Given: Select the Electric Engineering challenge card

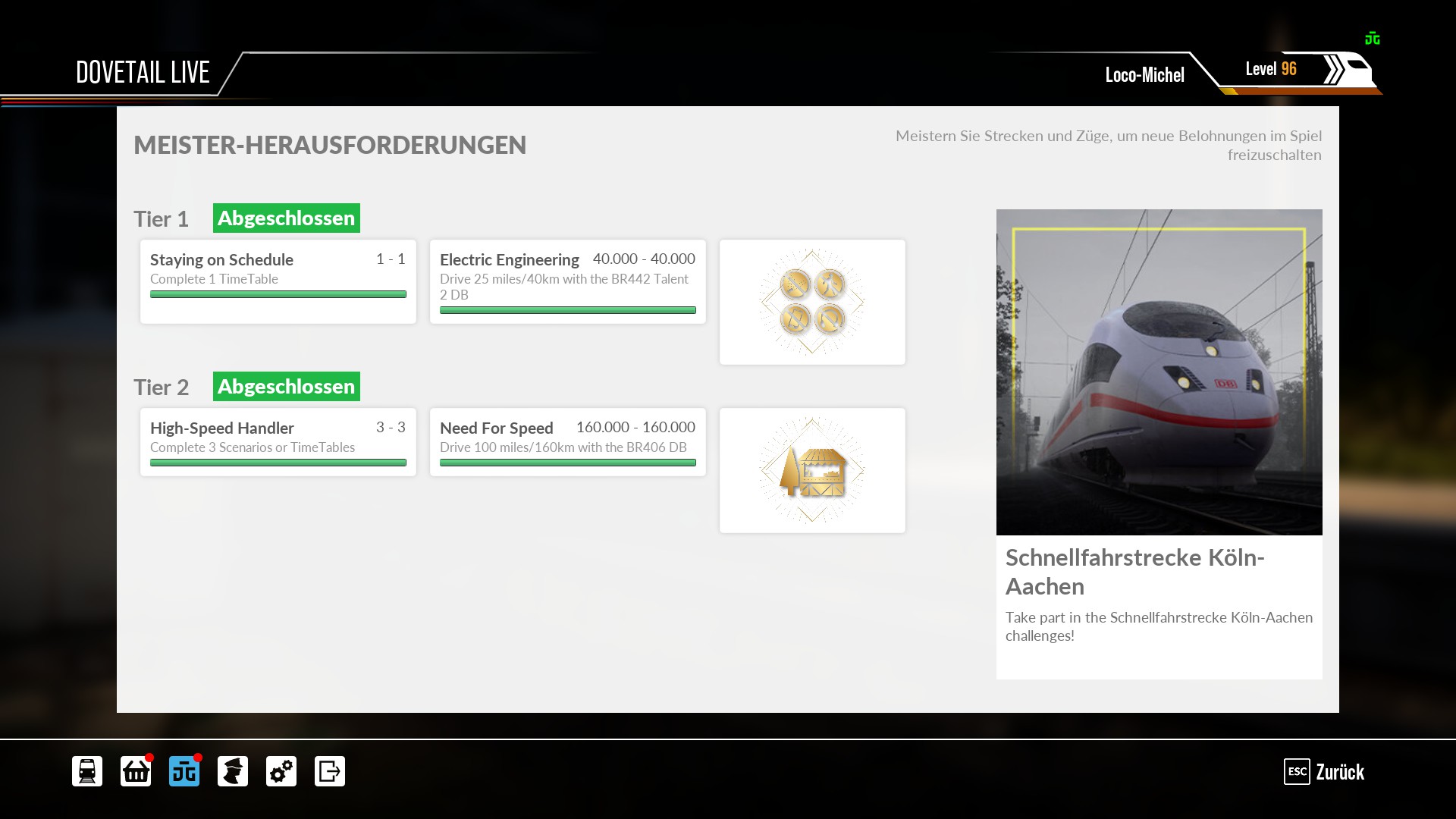Looking at the screenshot, I should [x=567, y=281].
